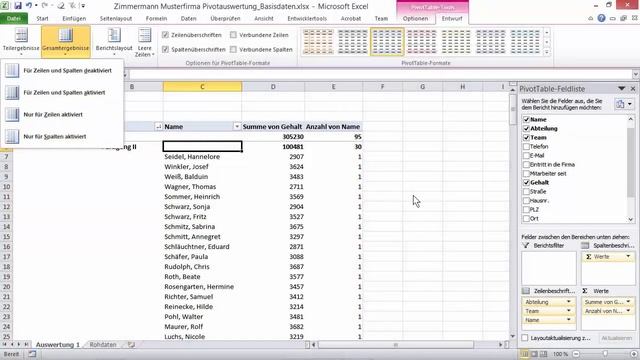The width and height of the screenshot is (640, 360).
Task: Open the Datei tab
Action: pos(14,18)
